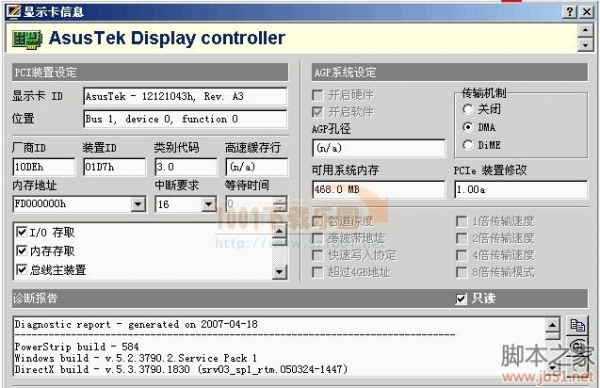Click the 类别代码 field 3.0
This screenshot has width=600, height=388.
(x=186, y=167)
